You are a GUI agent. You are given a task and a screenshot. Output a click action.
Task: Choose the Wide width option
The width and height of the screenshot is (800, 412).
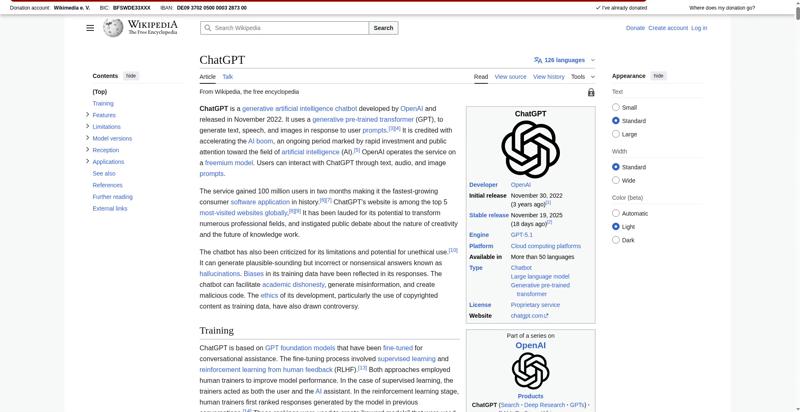[x=616, y=181]
